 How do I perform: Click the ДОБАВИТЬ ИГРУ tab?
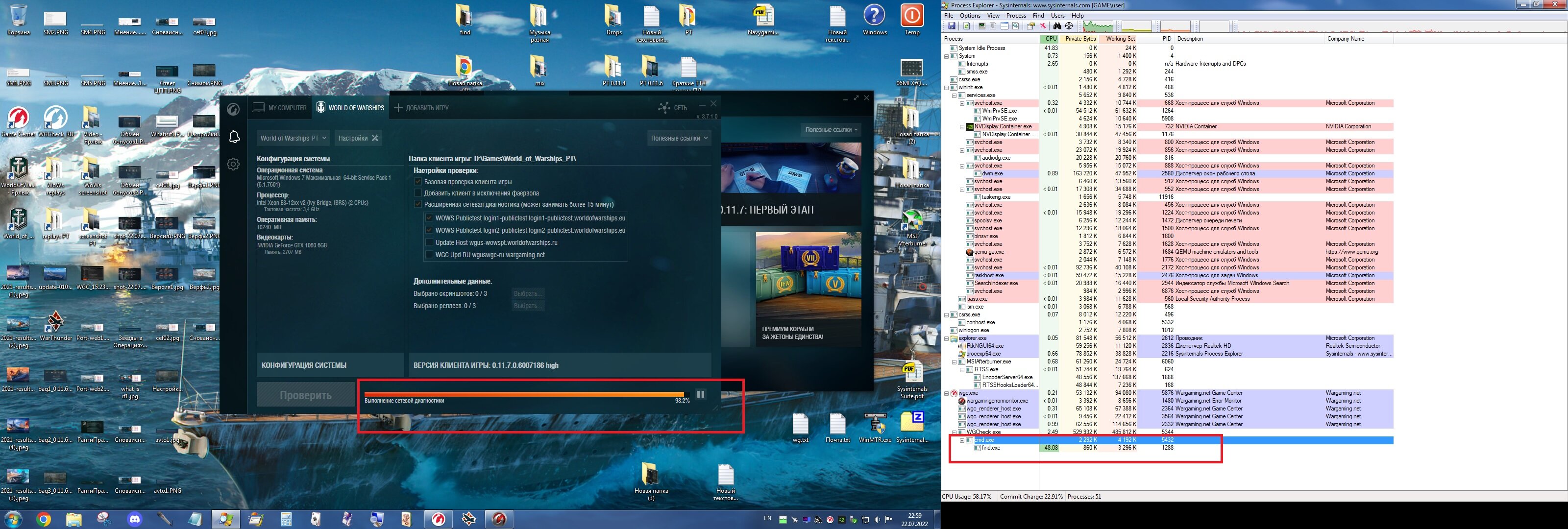pos(421,108)
